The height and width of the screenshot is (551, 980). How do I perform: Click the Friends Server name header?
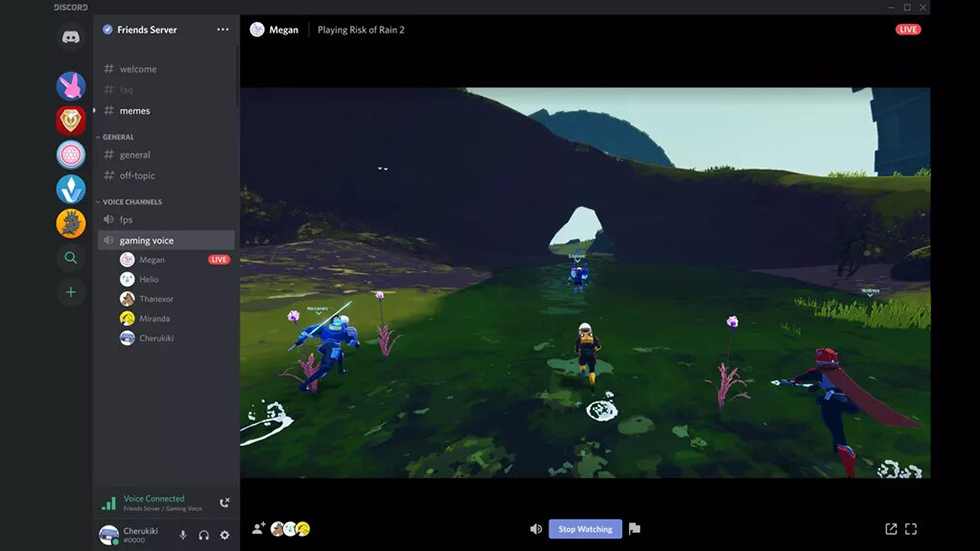coord(147,29)
